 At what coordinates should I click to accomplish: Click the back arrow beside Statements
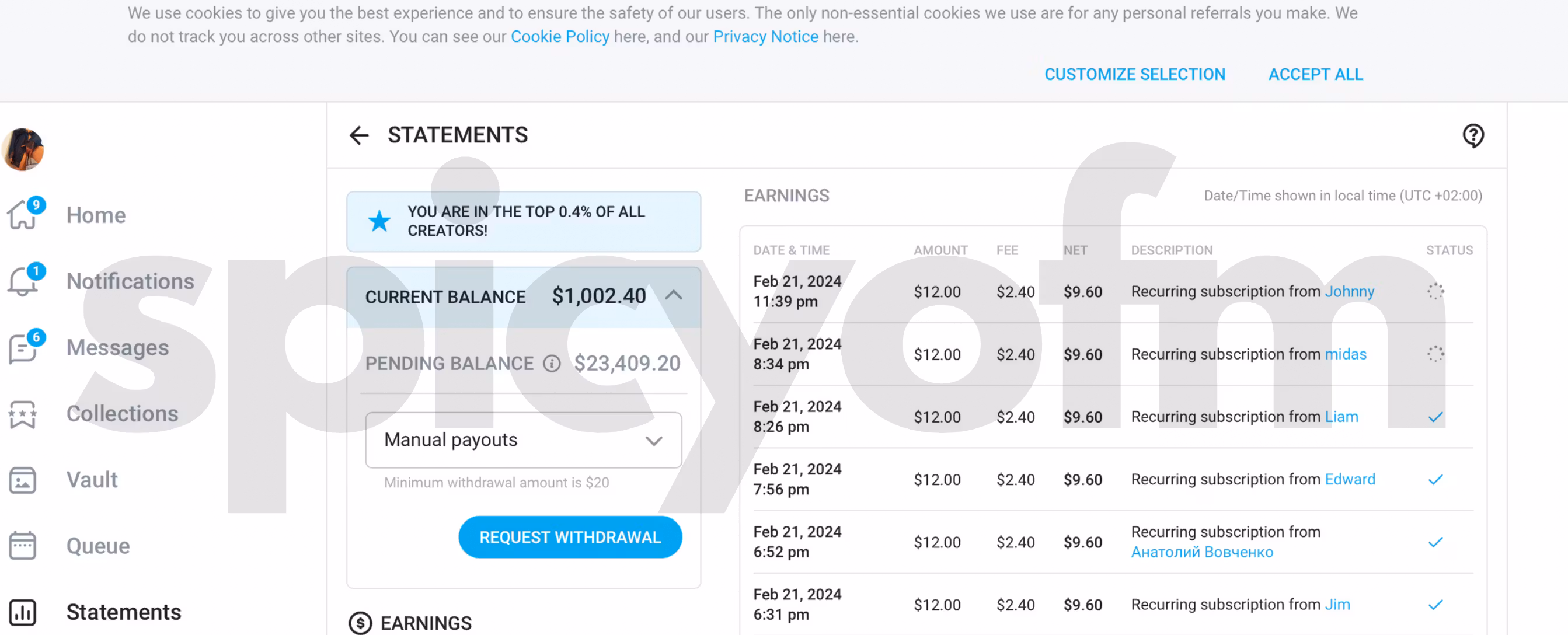click(x=359, y=135)
